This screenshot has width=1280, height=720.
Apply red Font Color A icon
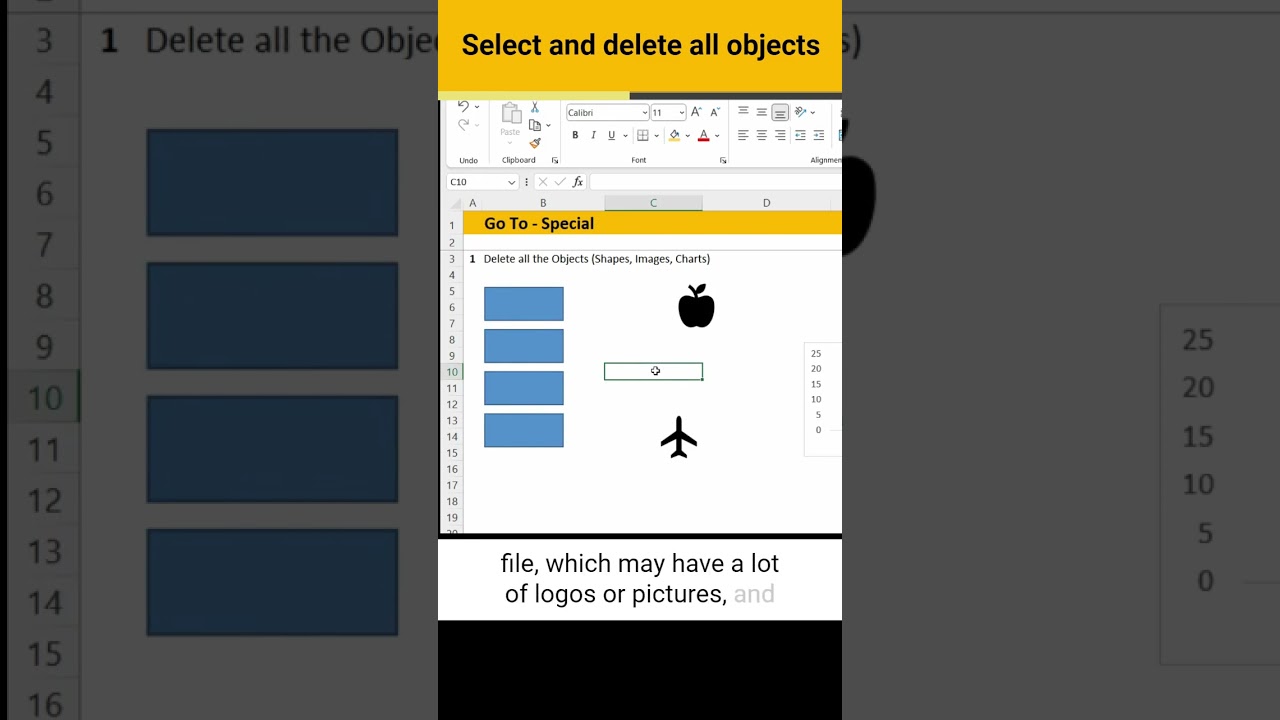(704, 135)
